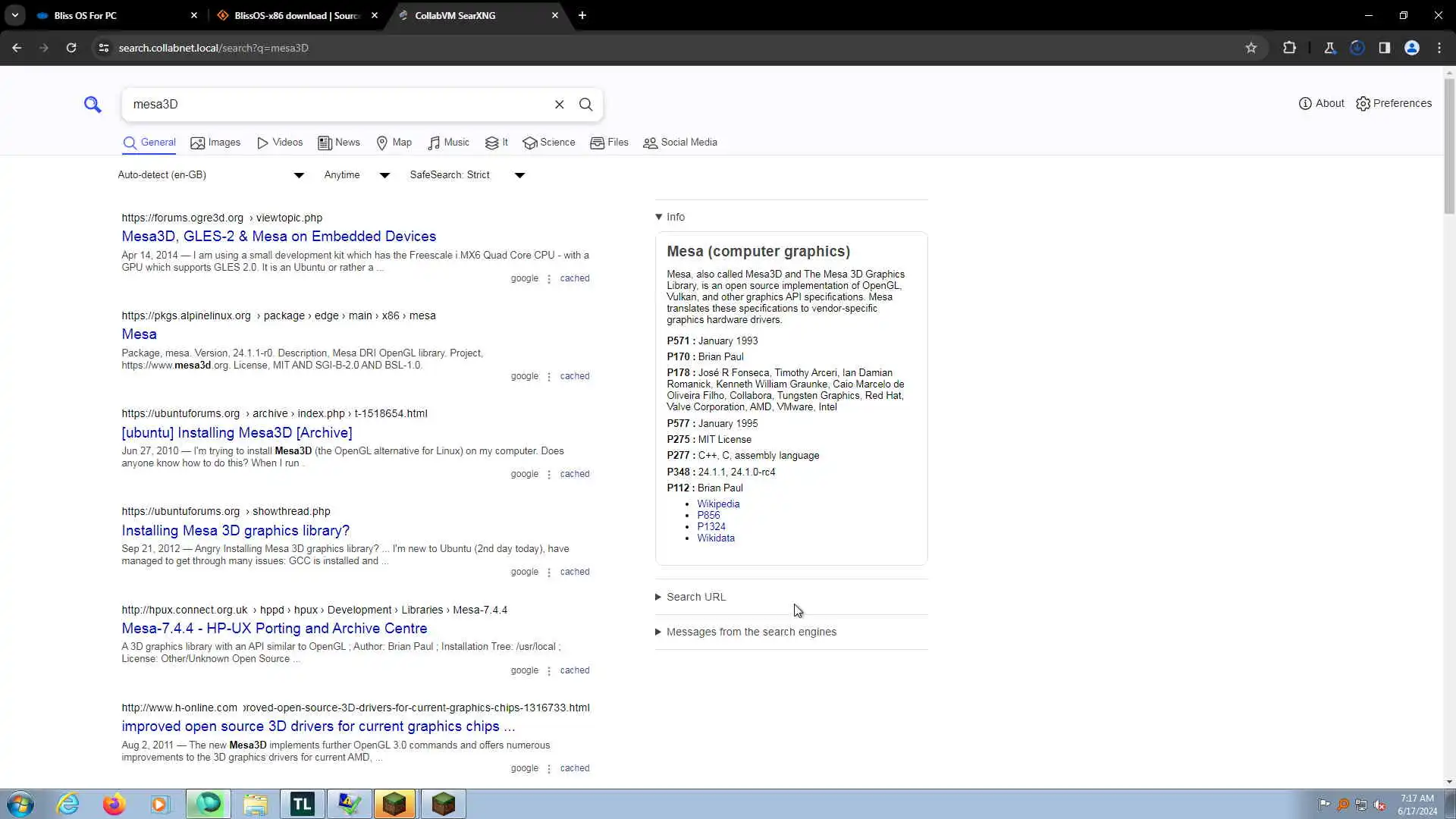The width and height of the screenshot is (1456, 819).
Task: Open Firefox from the taskbar
Action: pyautogui.click(x=114, y=804)
